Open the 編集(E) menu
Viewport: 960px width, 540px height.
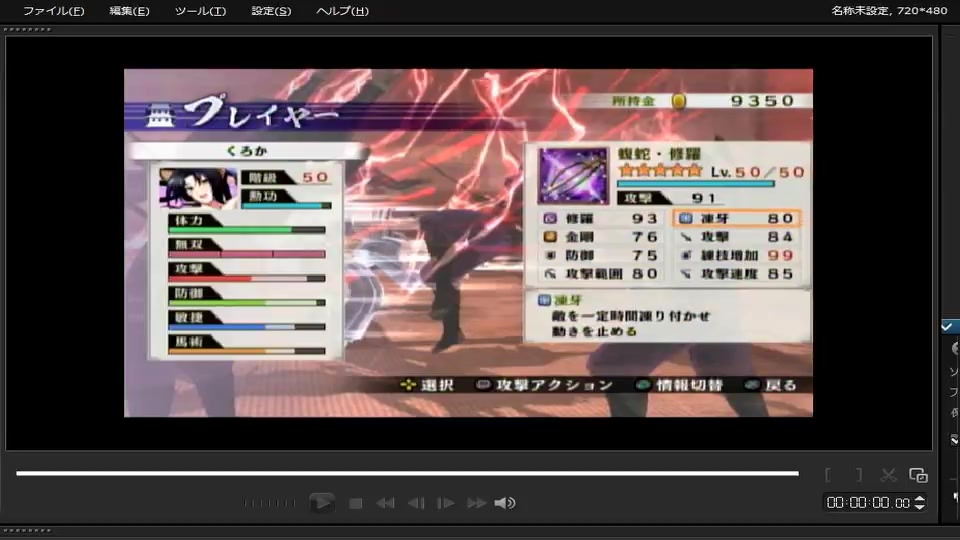pyautogui.click(x=129, y=11)
